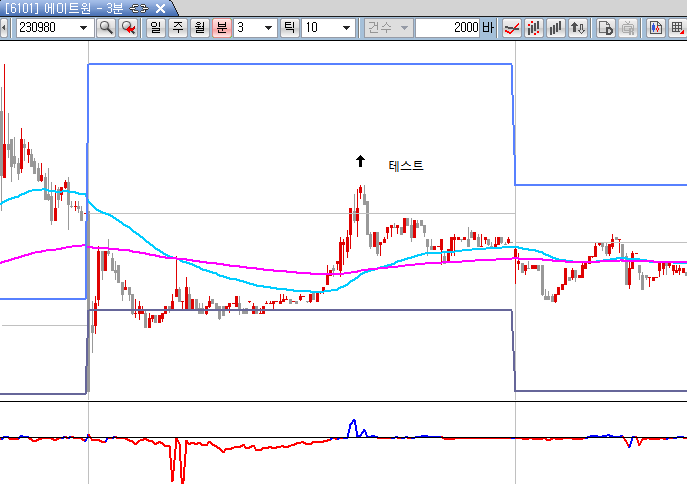Toggle the 주 (weekly) period button
Image resolution: width=687 pixels, height=484 pixels.
point(178,28)
